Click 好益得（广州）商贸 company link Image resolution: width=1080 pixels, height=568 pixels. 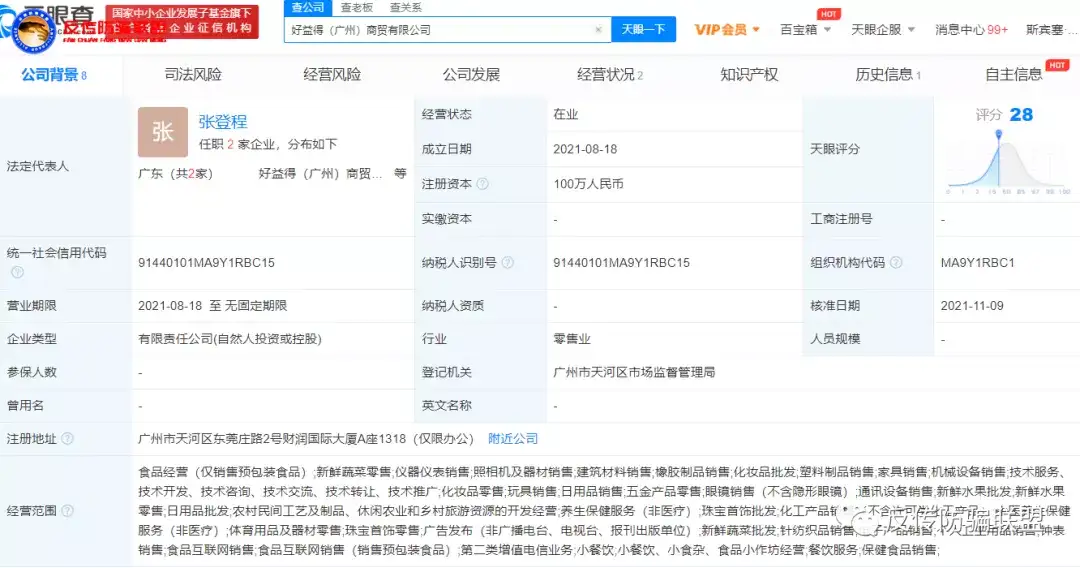[320, 173]
